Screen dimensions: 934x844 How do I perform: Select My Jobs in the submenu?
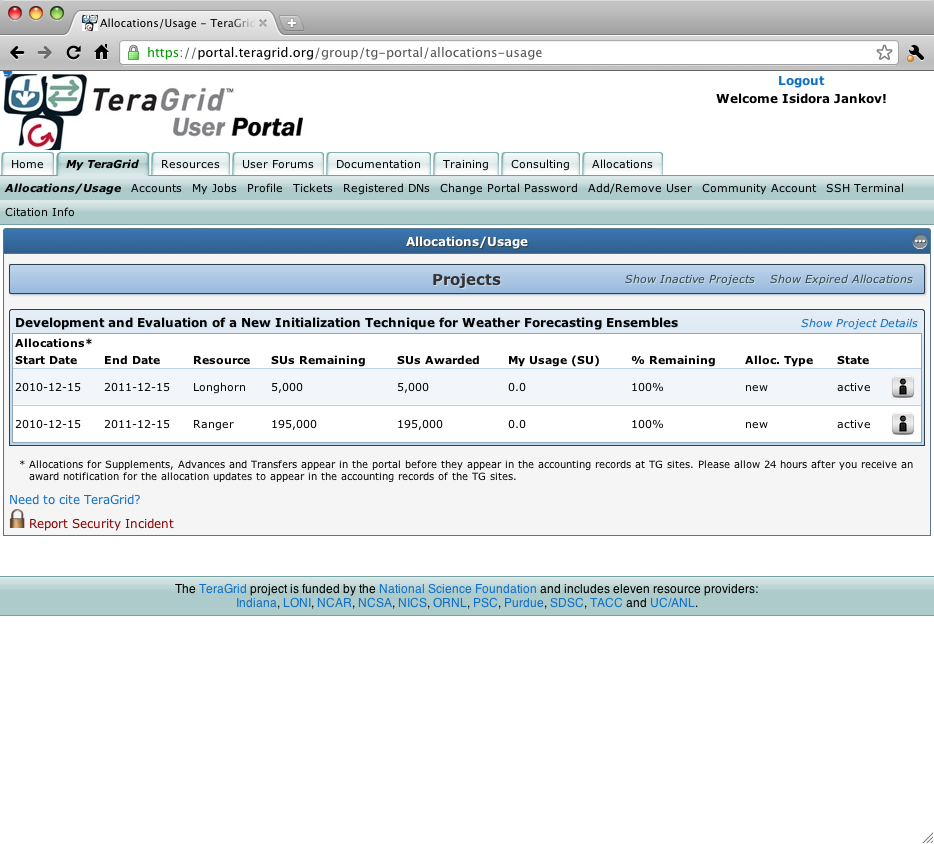pyautogui.click(x=214, y=188)
